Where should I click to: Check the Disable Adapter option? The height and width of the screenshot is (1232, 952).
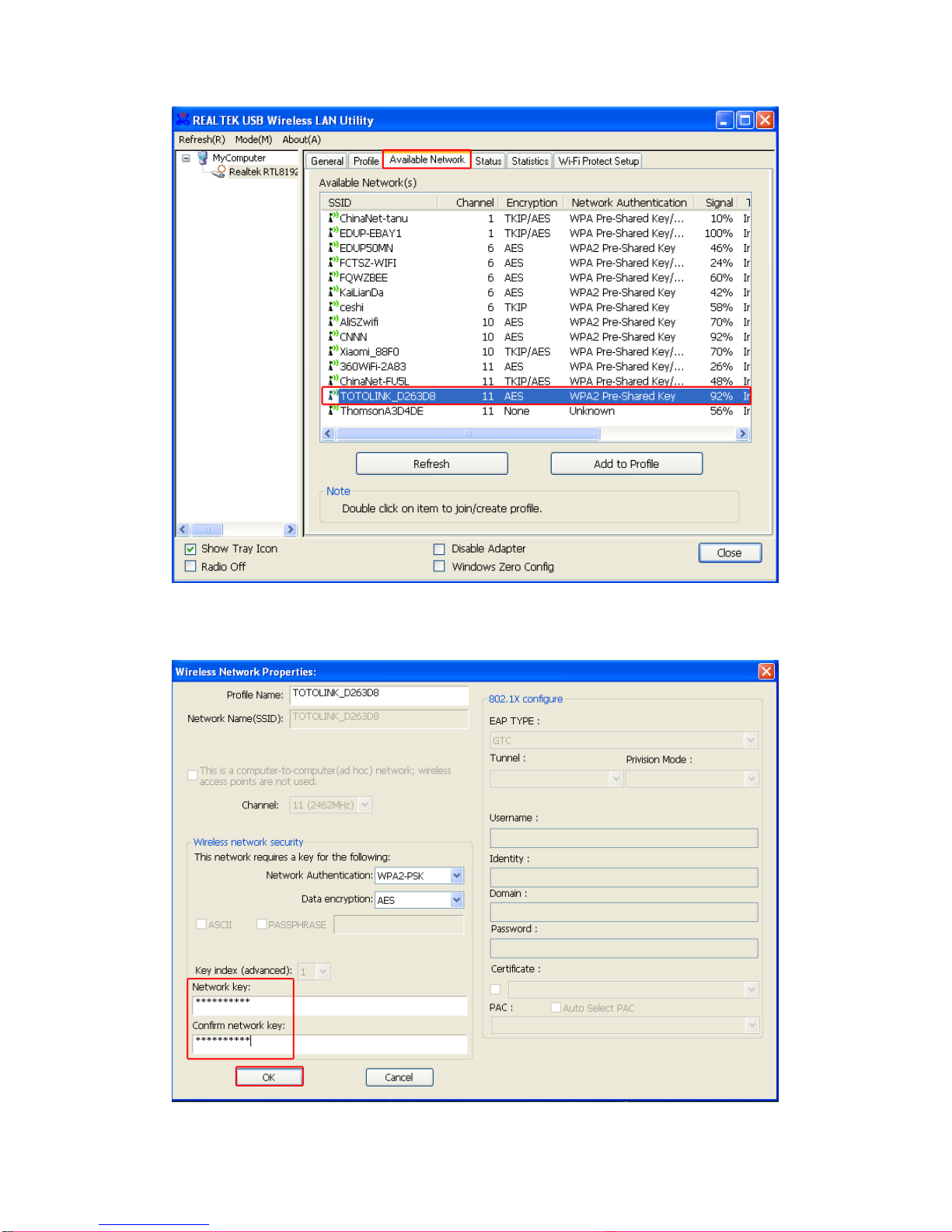coord(439,549)
